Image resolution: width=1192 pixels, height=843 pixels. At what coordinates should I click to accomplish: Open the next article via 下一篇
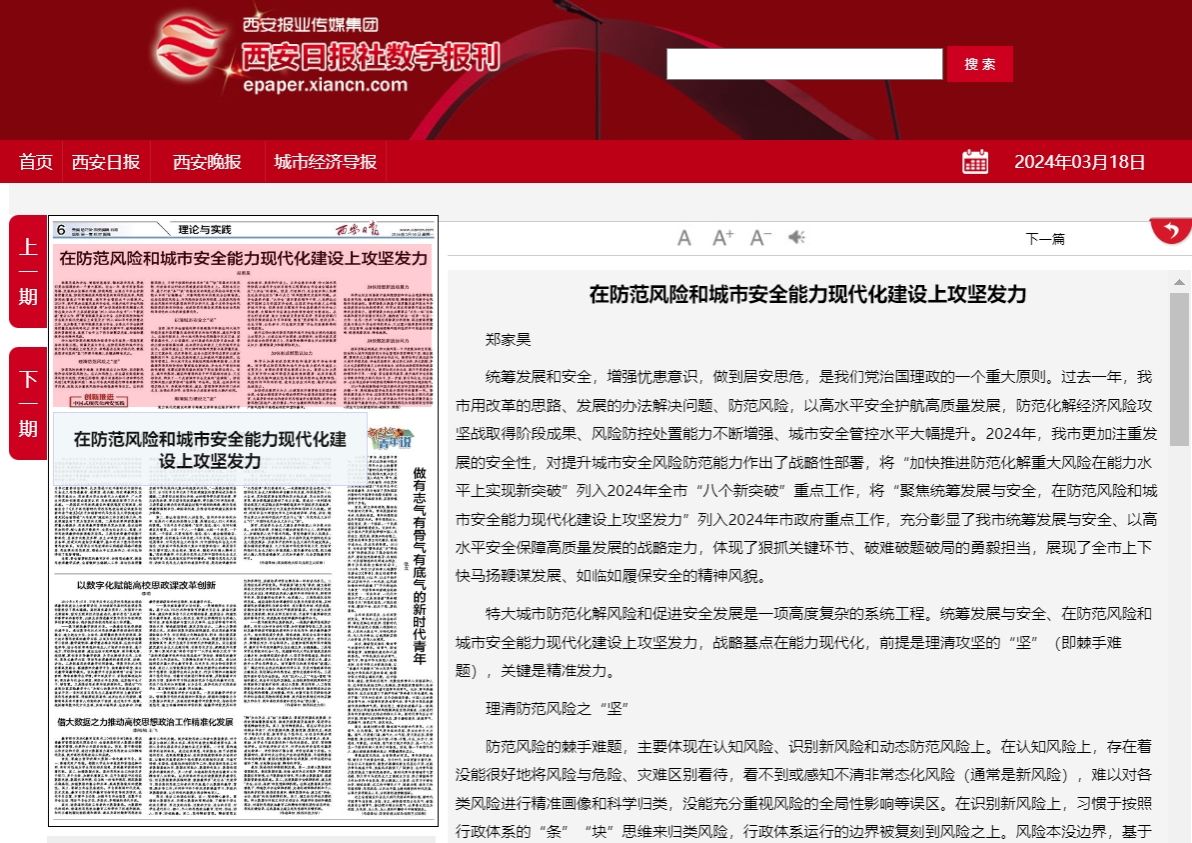tap(1045, 239)
